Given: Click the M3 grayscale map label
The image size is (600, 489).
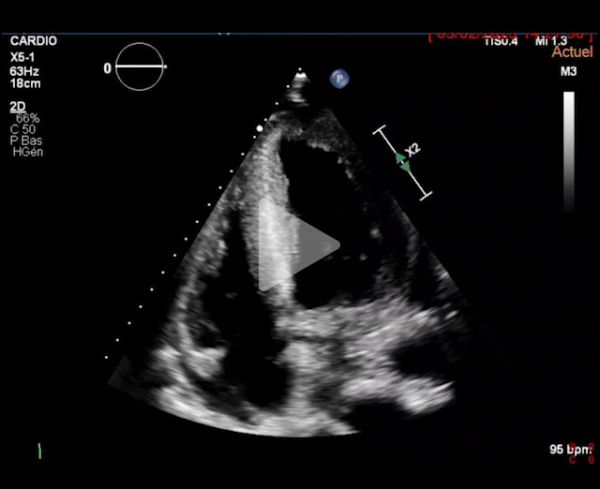Looking at the screenshot, I should (x=568, y=72).
